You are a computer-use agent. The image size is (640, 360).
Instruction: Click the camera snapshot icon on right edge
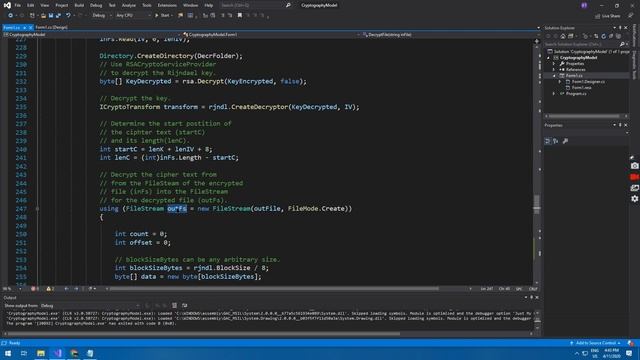click(x=634, y=166)
